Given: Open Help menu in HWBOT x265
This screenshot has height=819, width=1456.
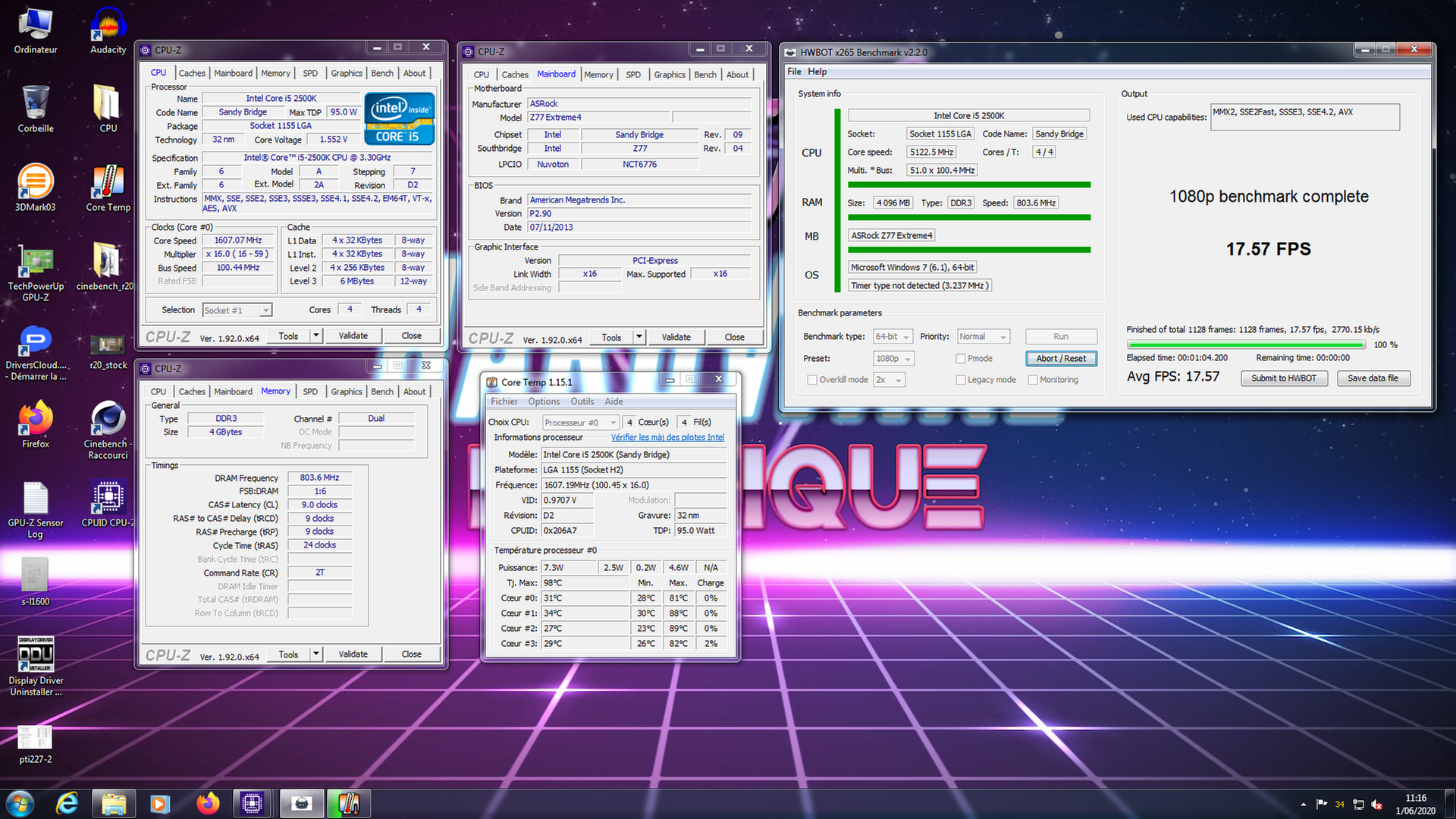Looking at the screenshot, I should point(817,72).
